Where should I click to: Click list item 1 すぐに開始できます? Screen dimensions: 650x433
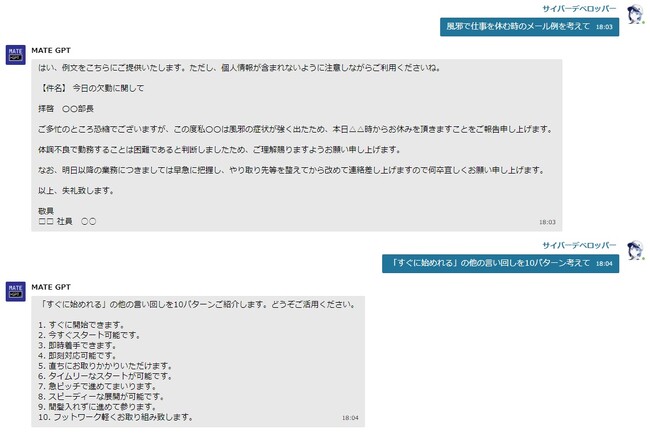81,325
